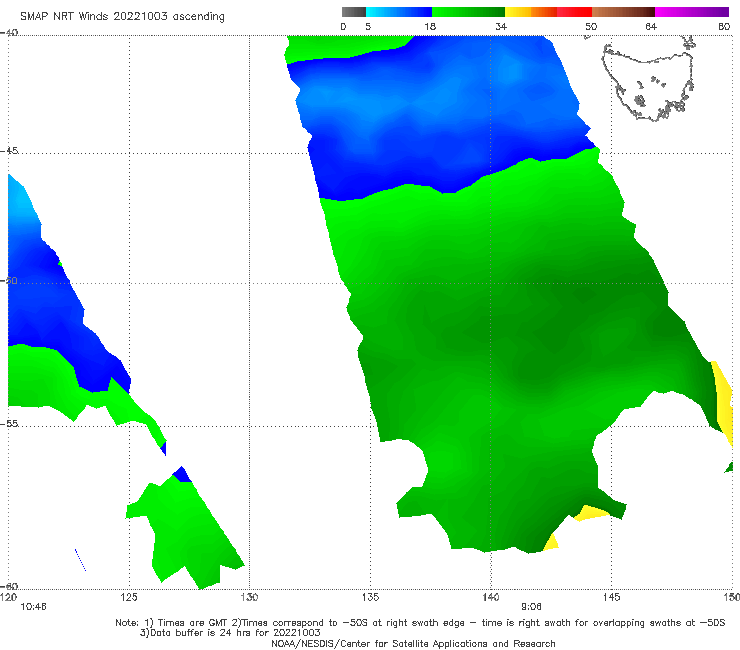Viewport: 740px width, 650px height.
Task: Click the red segment of the color bar
Action: pyautogui.click(x=574, y=12)
